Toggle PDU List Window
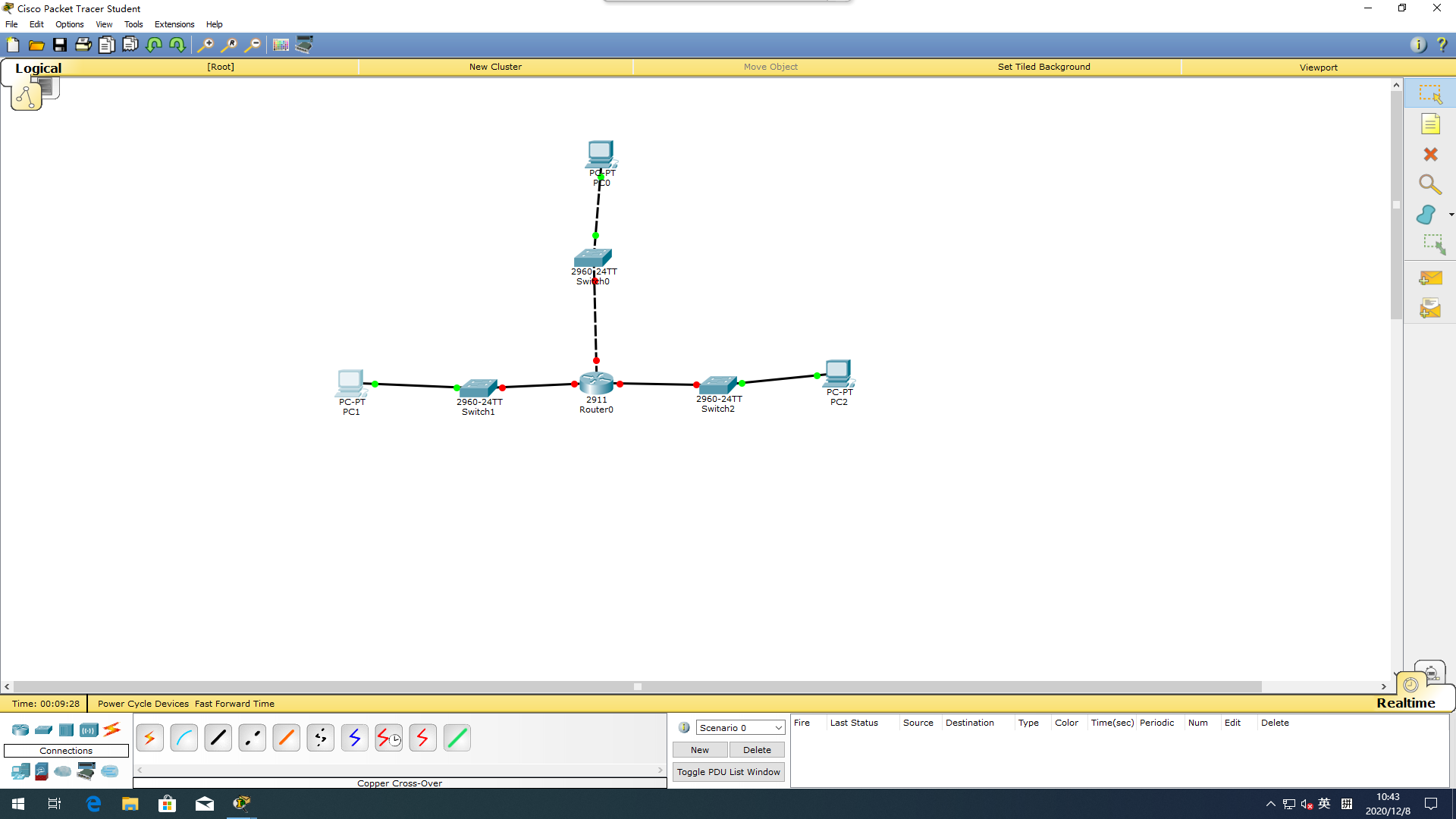Viewport: 1456px width, 819px height. (728, 772)
